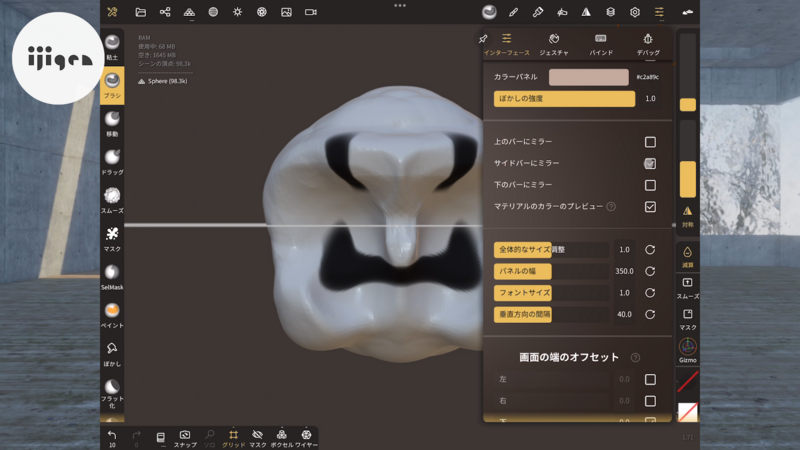This screenshot has width=800, height=450.
Task: Enable the 右 screen offset checkbox
Action: (x=650, y=401)
